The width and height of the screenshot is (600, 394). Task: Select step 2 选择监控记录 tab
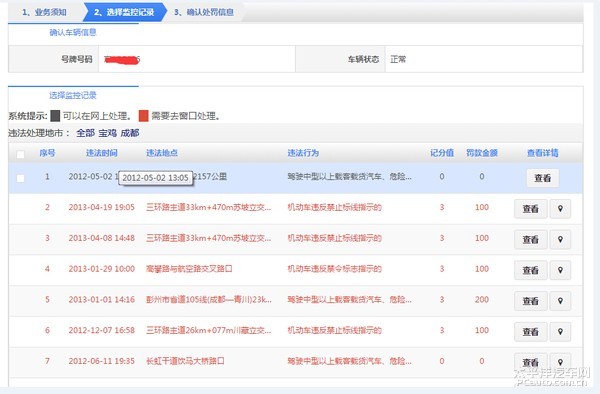pos(124,12)
